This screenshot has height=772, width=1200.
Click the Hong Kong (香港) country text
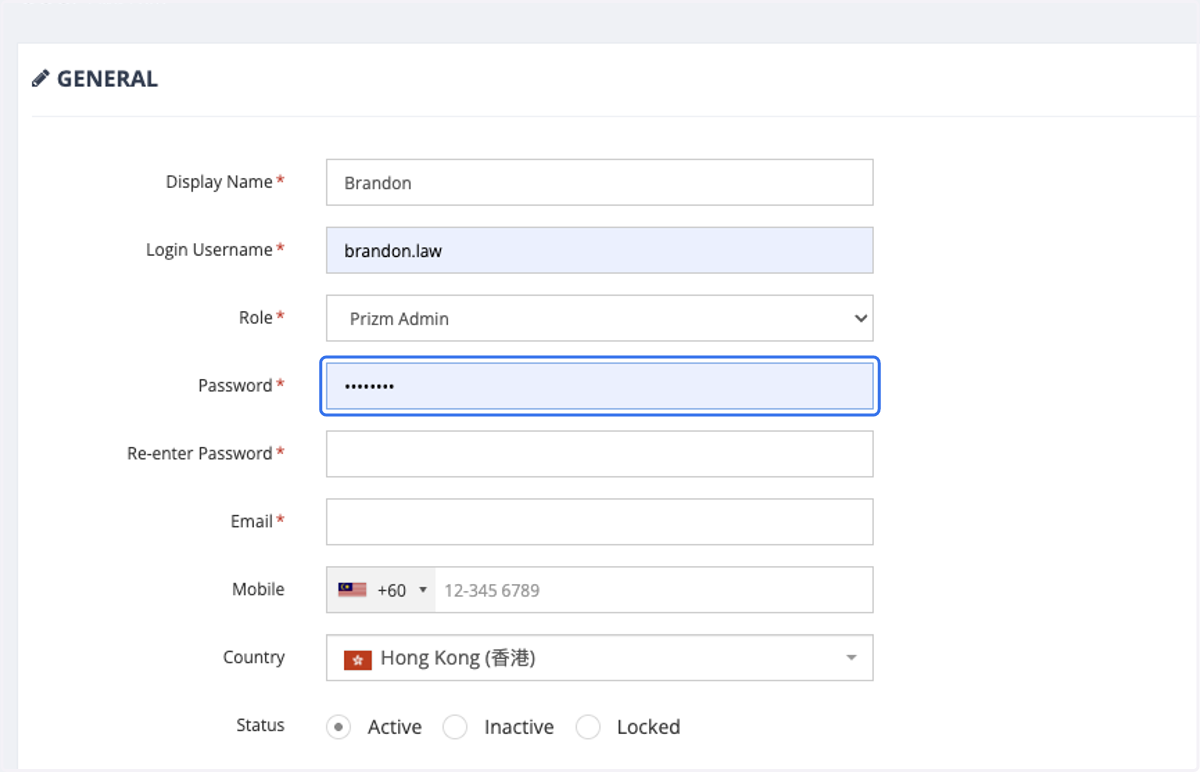[458, 659]
